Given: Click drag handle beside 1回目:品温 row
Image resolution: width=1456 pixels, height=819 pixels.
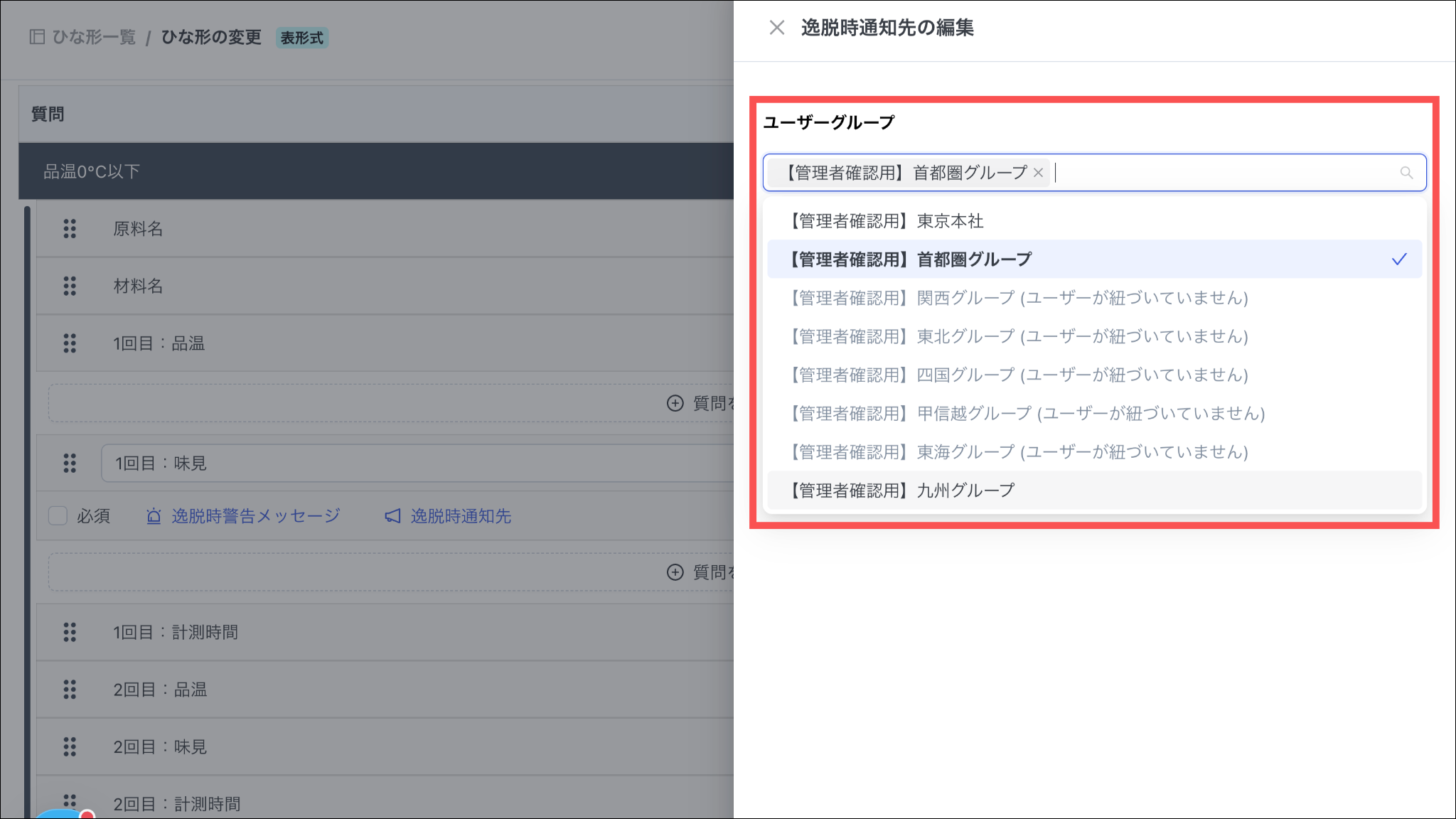Looking at the screenshot, I should (x=70, y=343).
